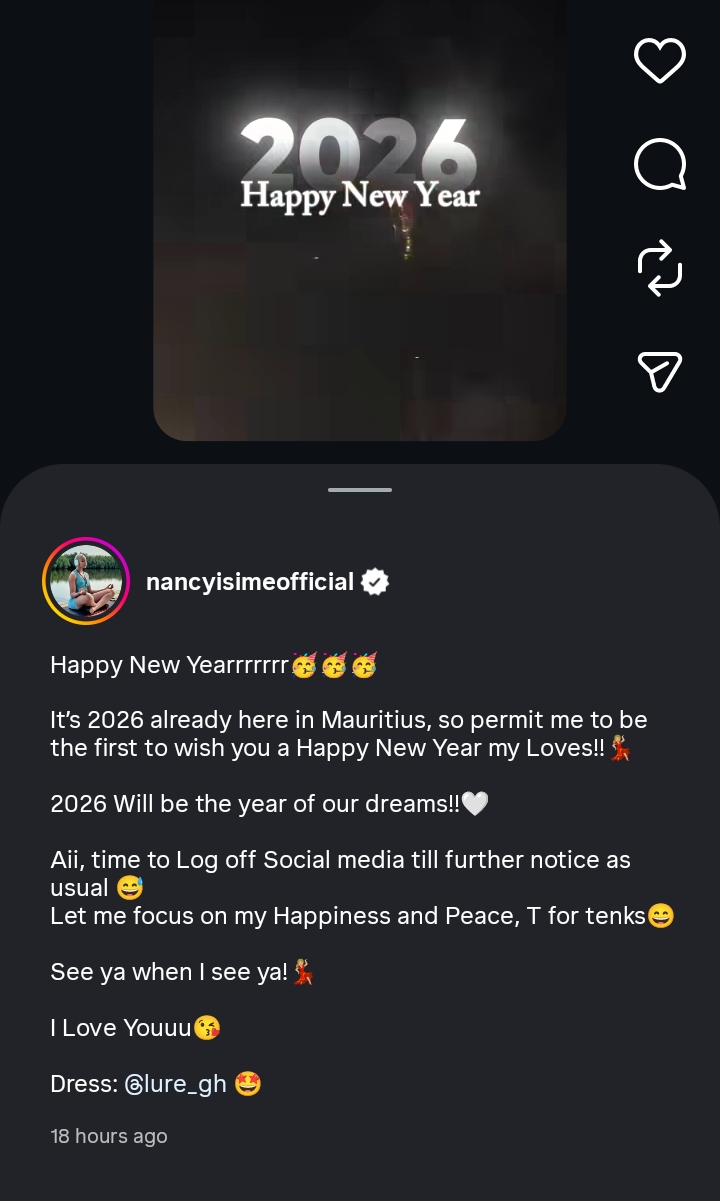Viewport: 720px width, 1201px height.
Task: Open the nancyisimeofficial profile picture story
Action: coord(86,581)
